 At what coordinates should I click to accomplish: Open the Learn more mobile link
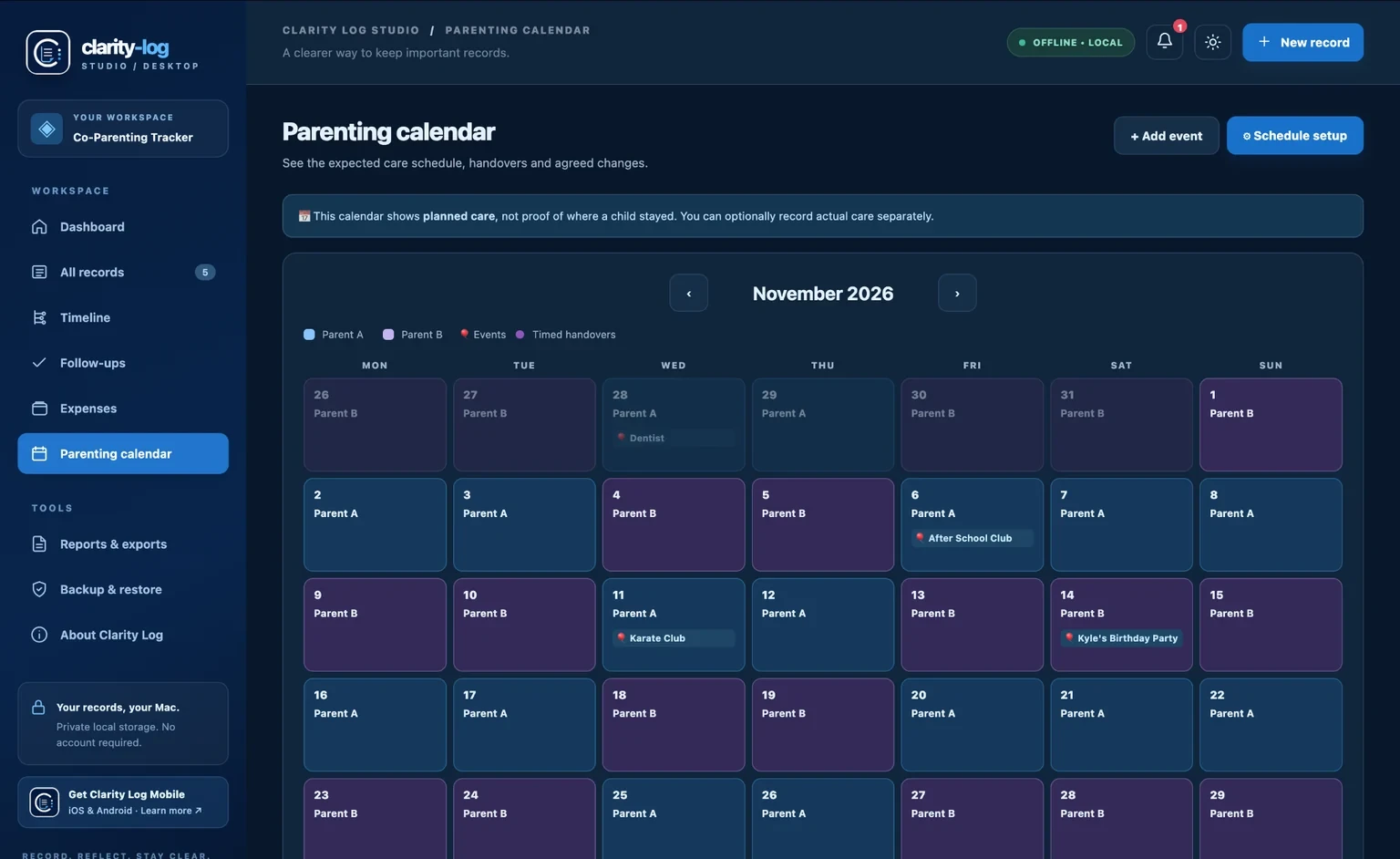[171, 811]
